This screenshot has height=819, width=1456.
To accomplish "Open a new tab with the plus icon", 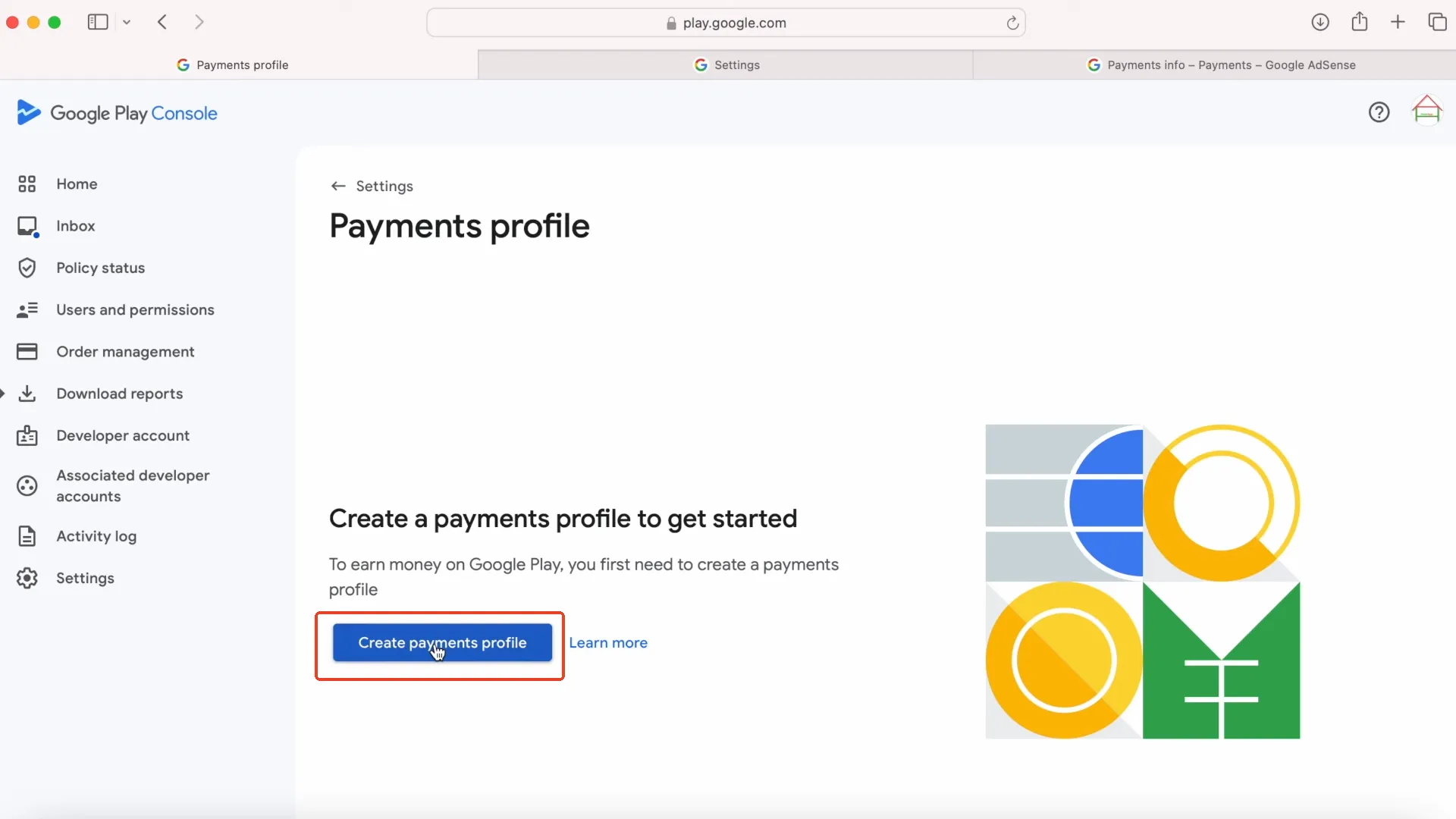I will click(1398, 22).
